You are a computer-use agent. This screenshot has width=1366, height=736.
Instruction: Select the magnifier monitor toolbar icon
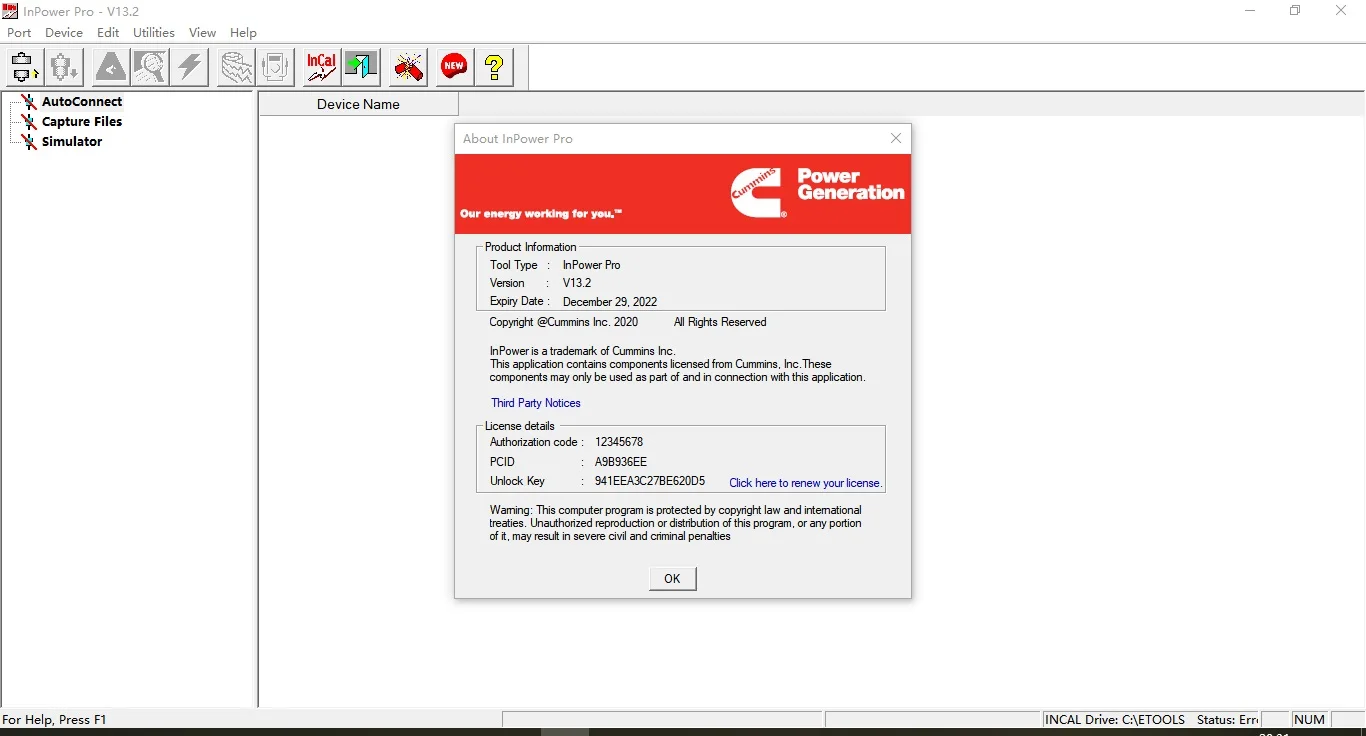point(149,67)
